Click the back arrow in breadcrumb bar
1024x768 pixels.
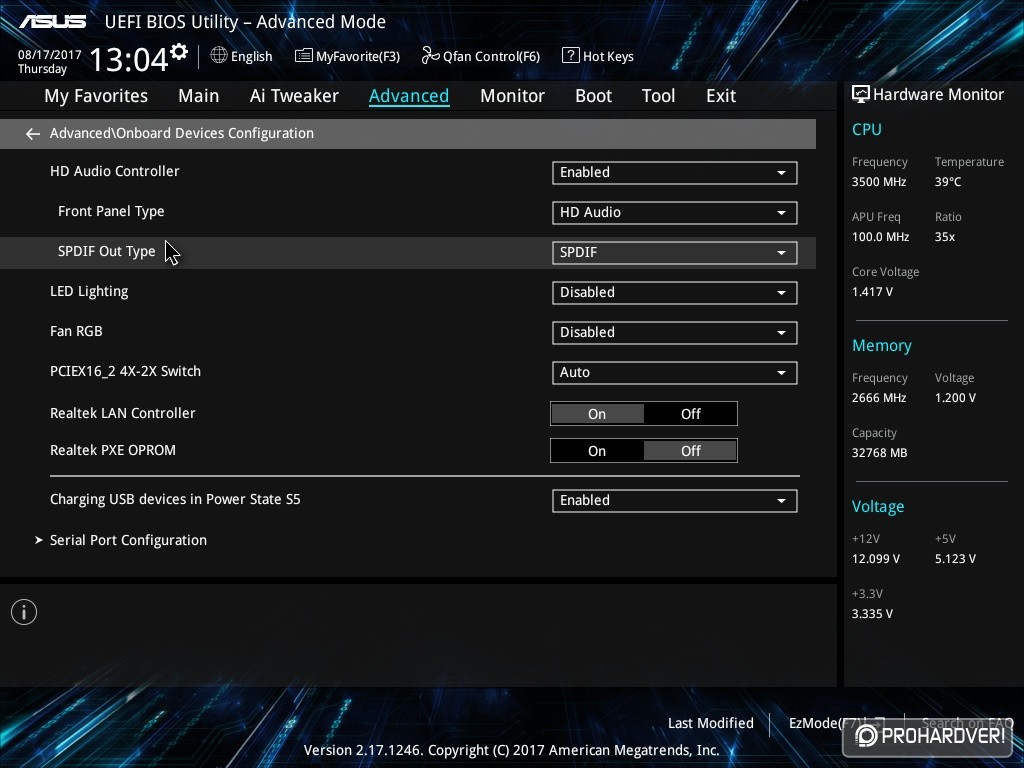click(x=33, y=134)
